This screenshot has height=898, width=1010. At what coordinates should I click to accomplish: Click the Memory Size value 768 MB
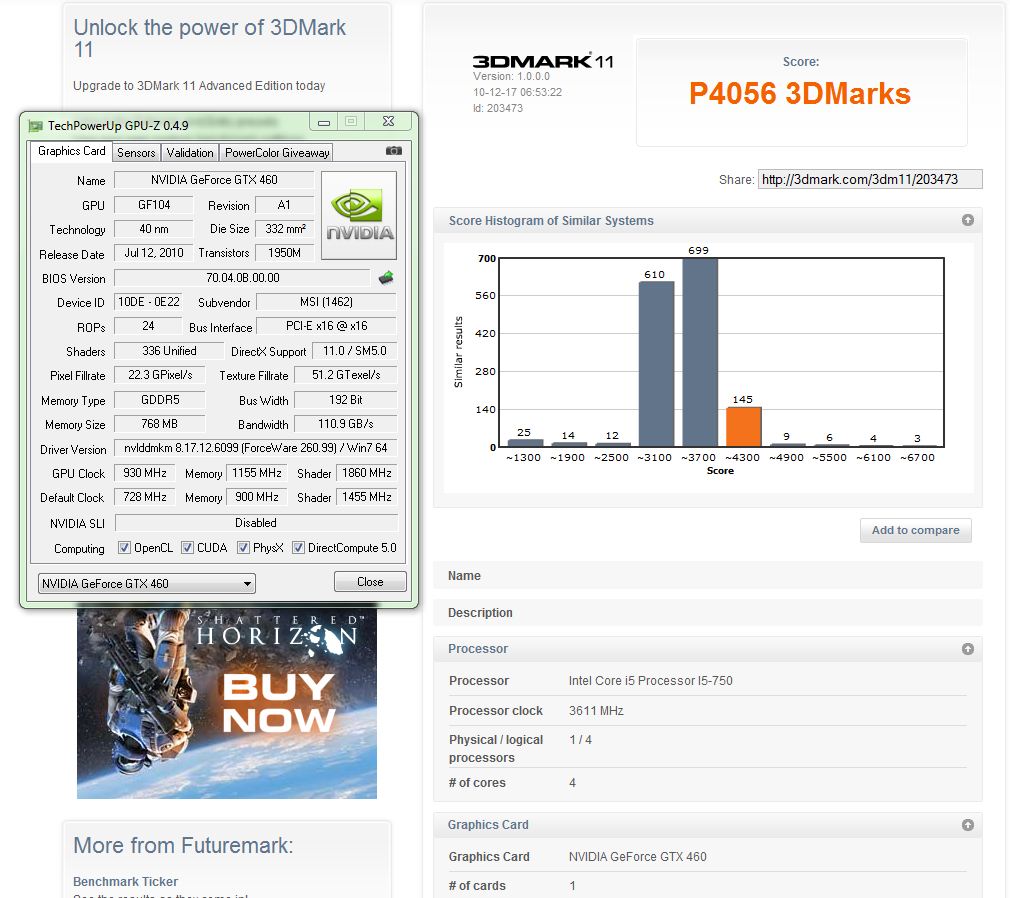(x=160, y=424)
